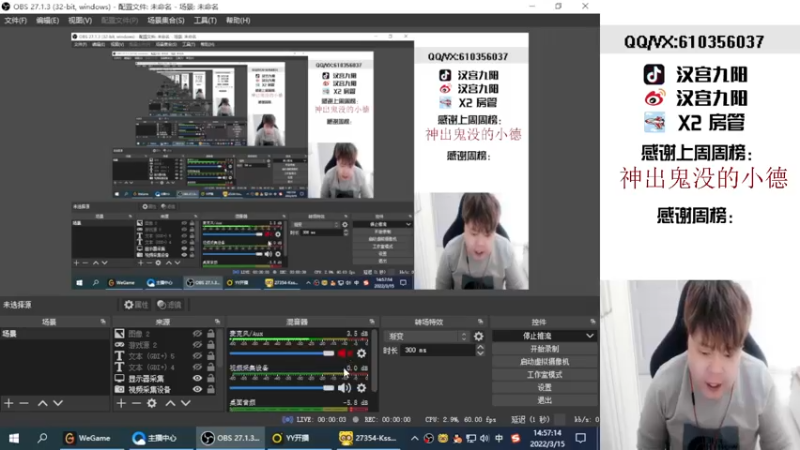Click the mixer panel vertical scrollbar
This screenshot has height=450, width=800.
click(x=376, y=361)
